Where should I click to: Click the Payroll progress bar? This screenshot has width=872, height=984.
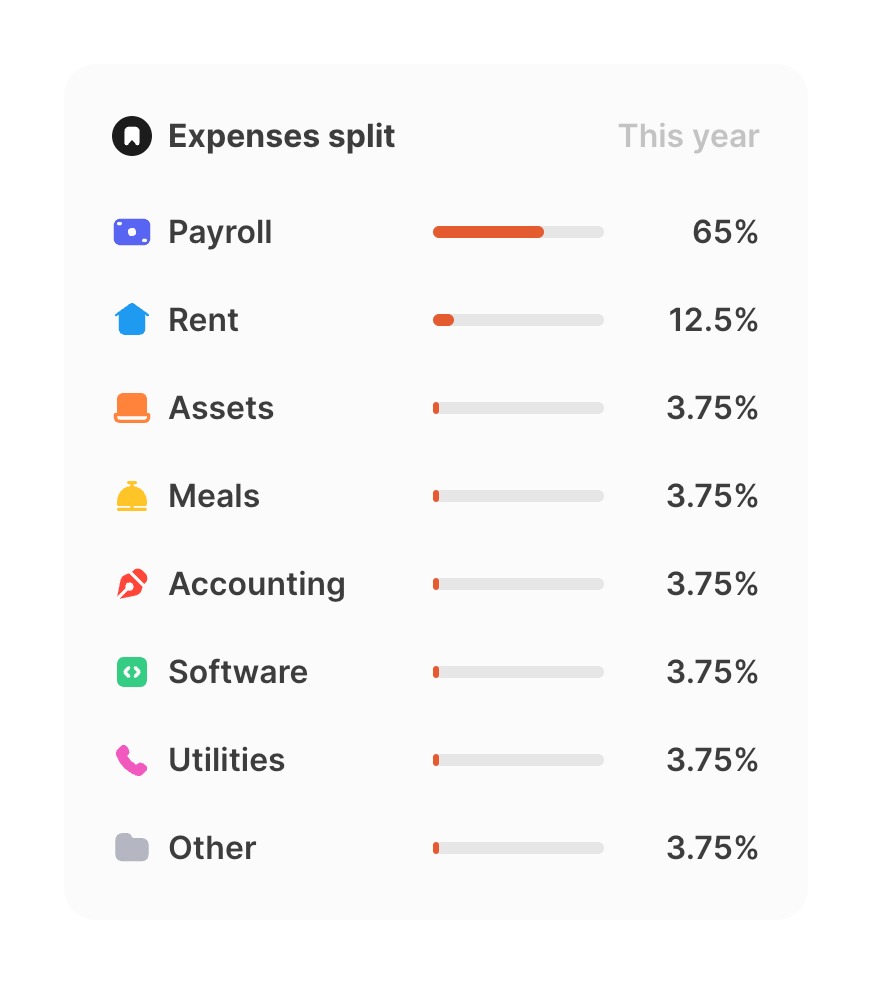[518, 231]
